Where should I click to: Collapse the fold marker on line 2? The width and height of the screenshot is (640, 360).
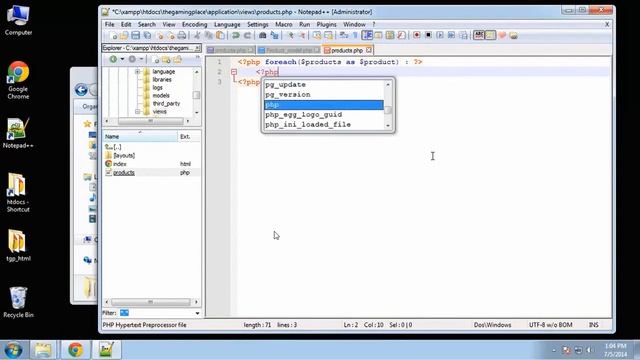click(234, 72)
